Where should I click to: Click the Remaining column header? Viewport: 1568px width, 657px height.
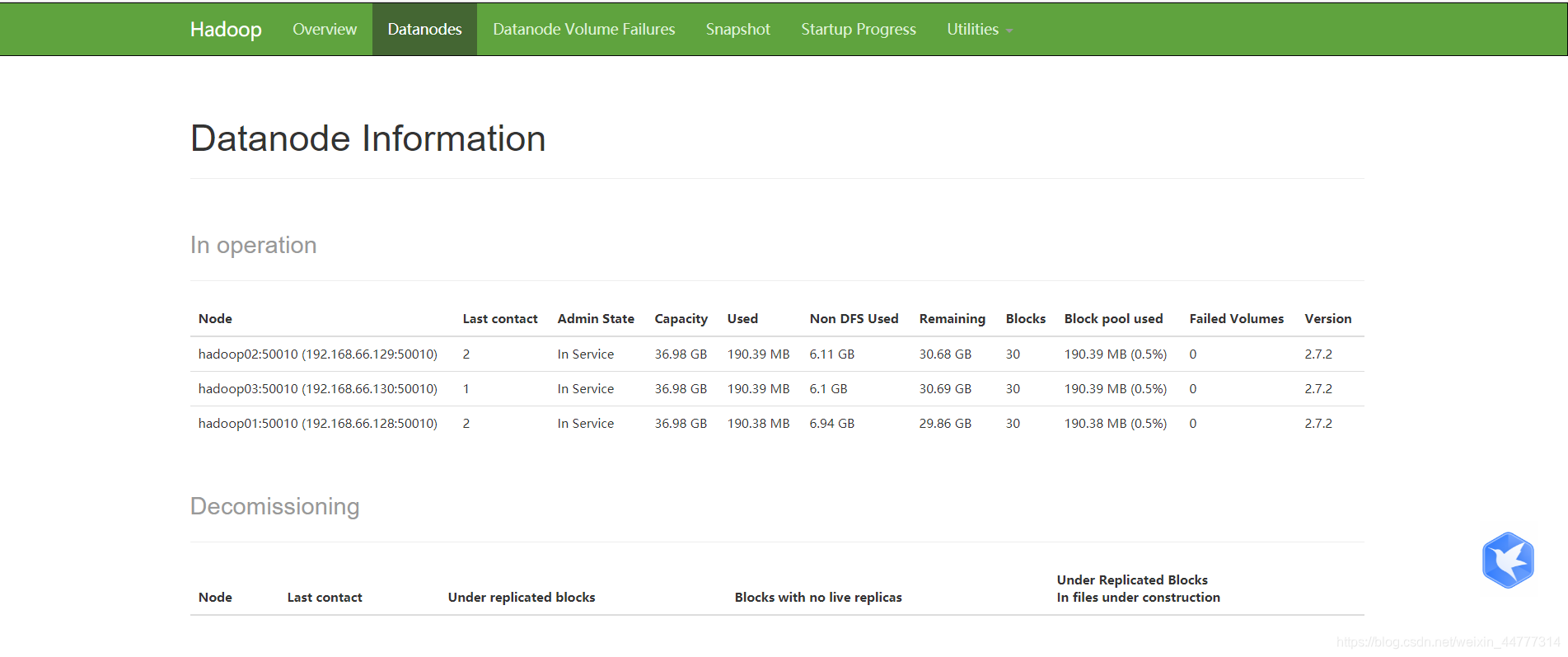click(x=953, y=319)
